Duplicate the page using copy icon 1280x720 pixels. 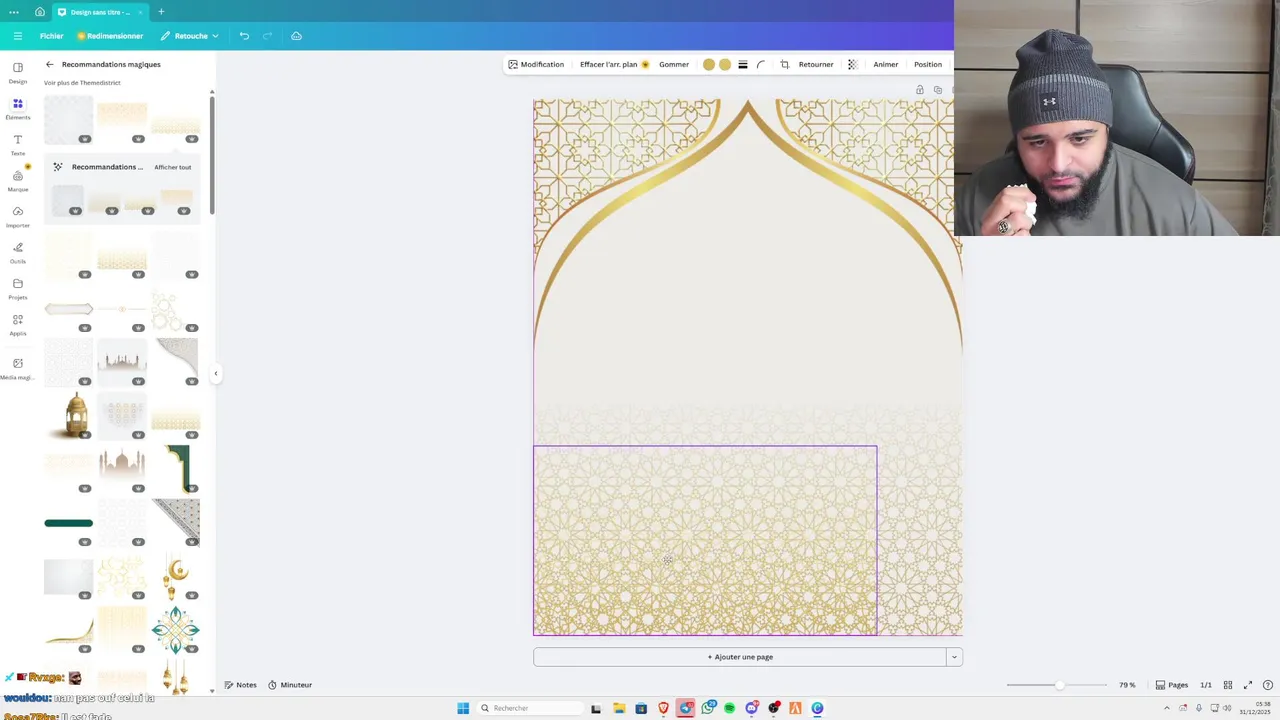pos(938,90)
